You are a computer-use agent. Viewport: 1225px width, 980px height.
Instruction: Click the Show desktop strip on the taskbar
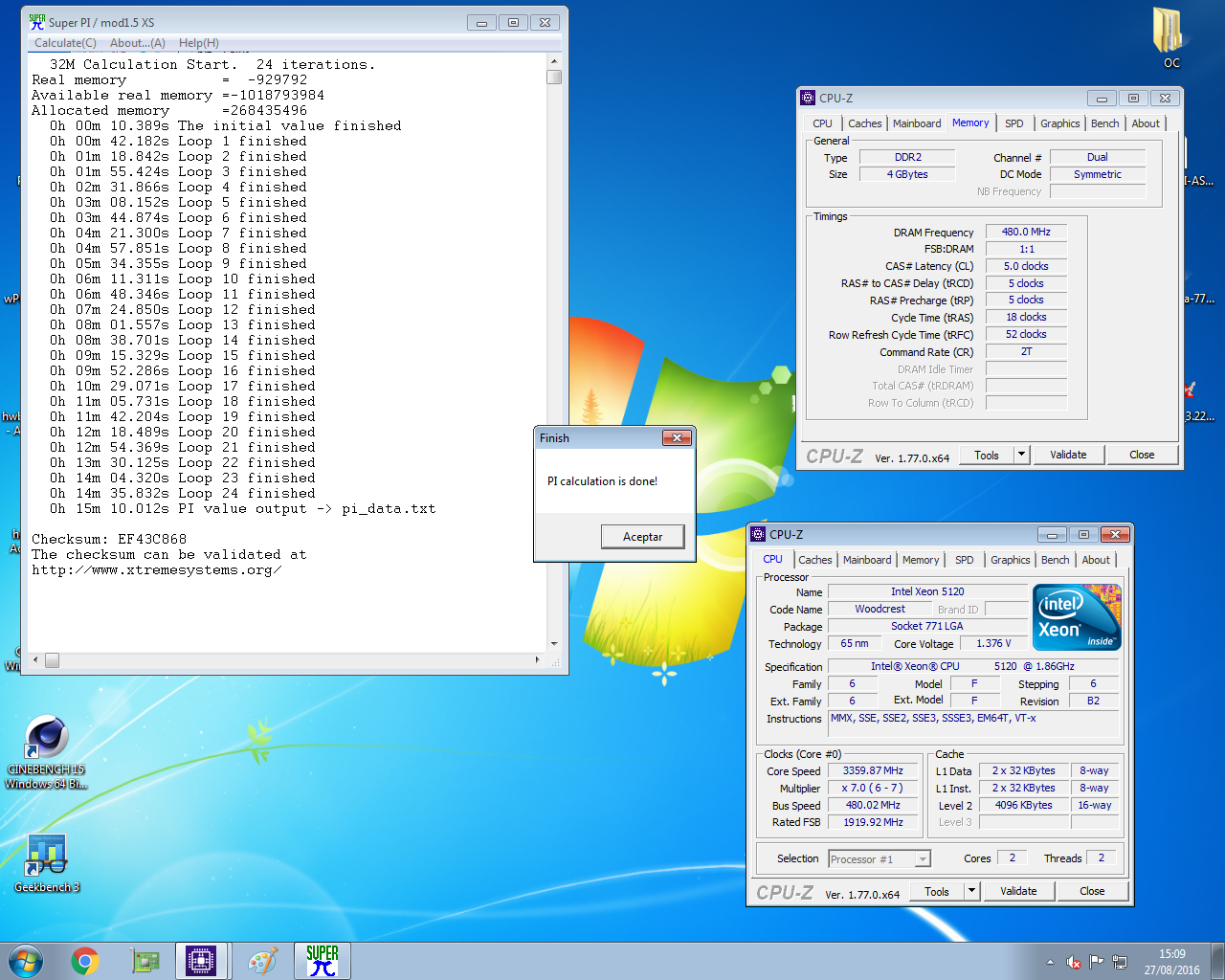pyautogui.click(x=1218, y=961)
